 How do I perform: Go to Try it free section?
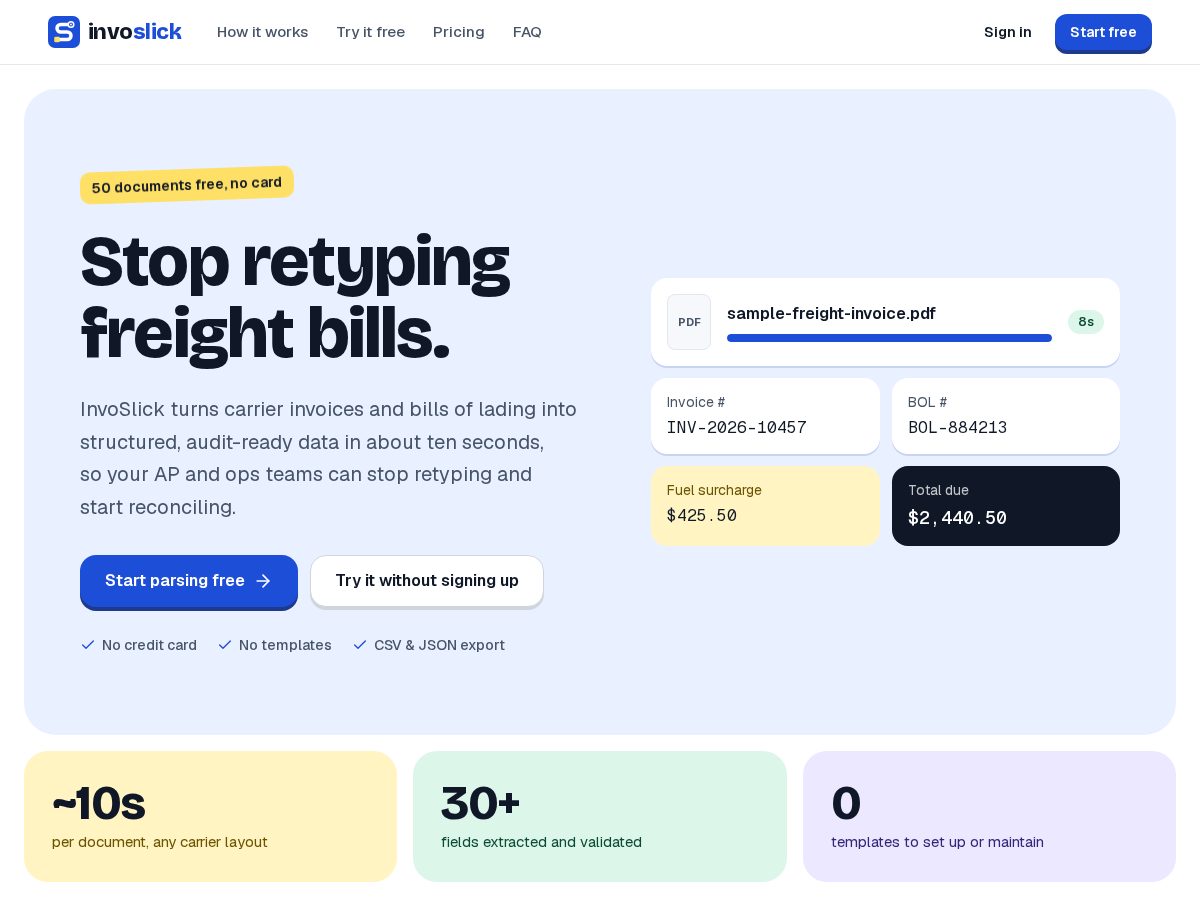(371, 32)
